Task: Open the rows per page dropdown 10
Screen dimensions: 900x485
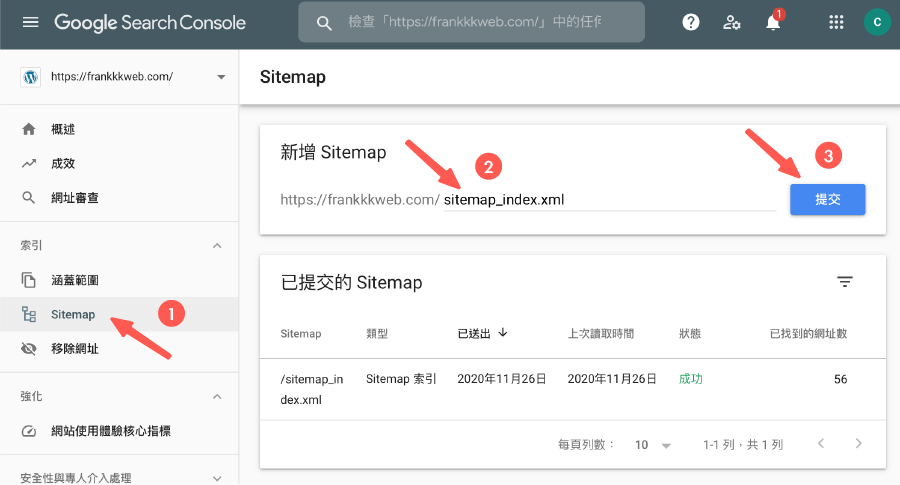Action: (653, 445)
